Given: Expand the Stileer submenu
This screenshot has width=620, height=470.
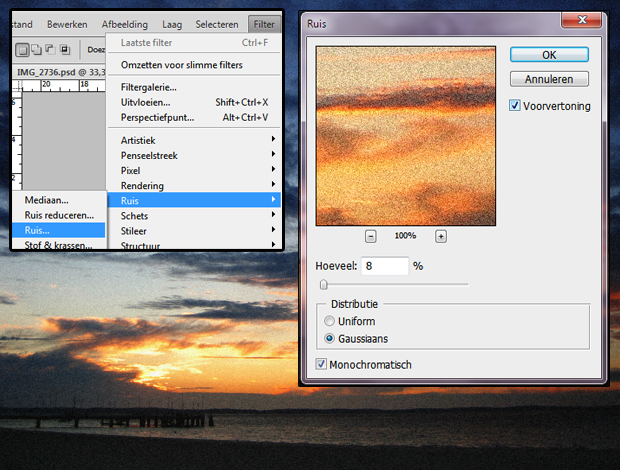Looking at the screenshot, I should point(196,230).
